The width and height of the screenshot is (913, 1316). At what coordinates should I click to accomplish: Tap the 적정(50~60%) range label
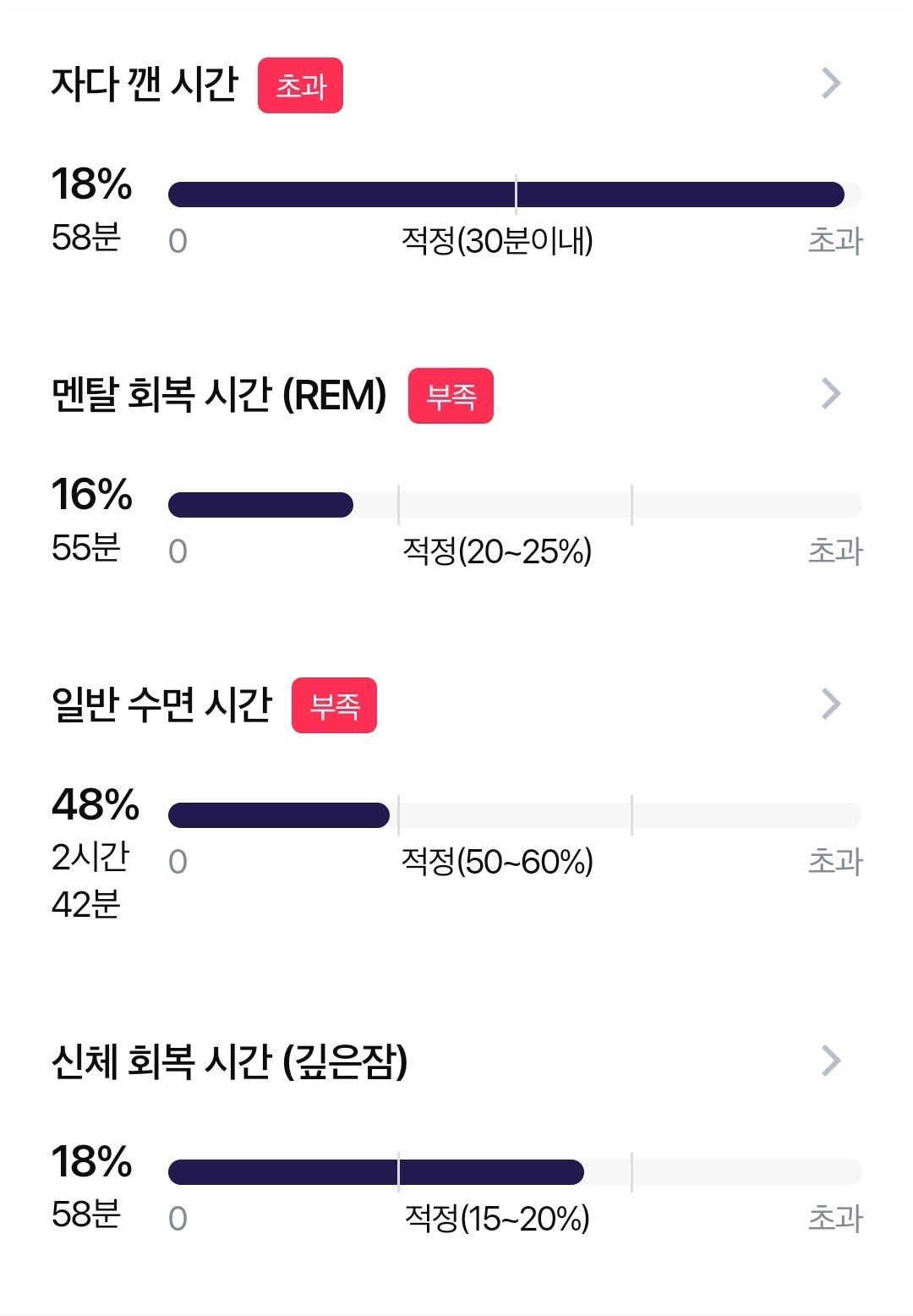497,862
